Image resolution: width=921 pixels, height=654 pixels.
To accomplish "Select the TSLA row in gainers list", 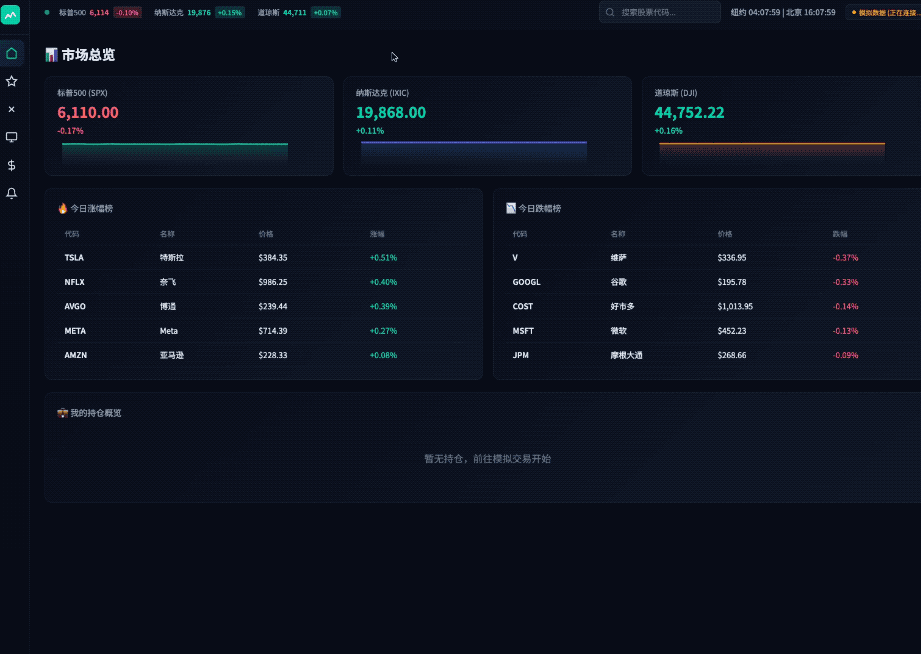I will pyautogui.click(x=262, y=257).
